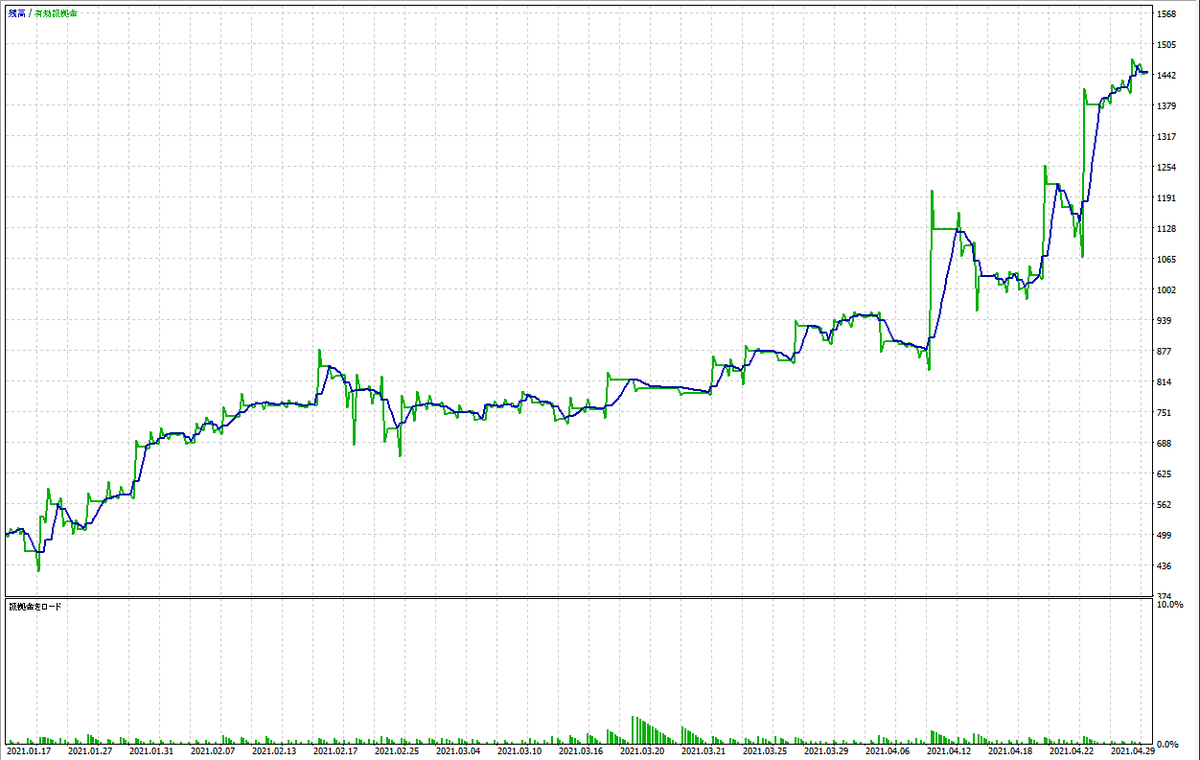Select the 1379 axis value
This screenshot has width=1200, height=760.
pyautogui.click(x=1167, y=106)
